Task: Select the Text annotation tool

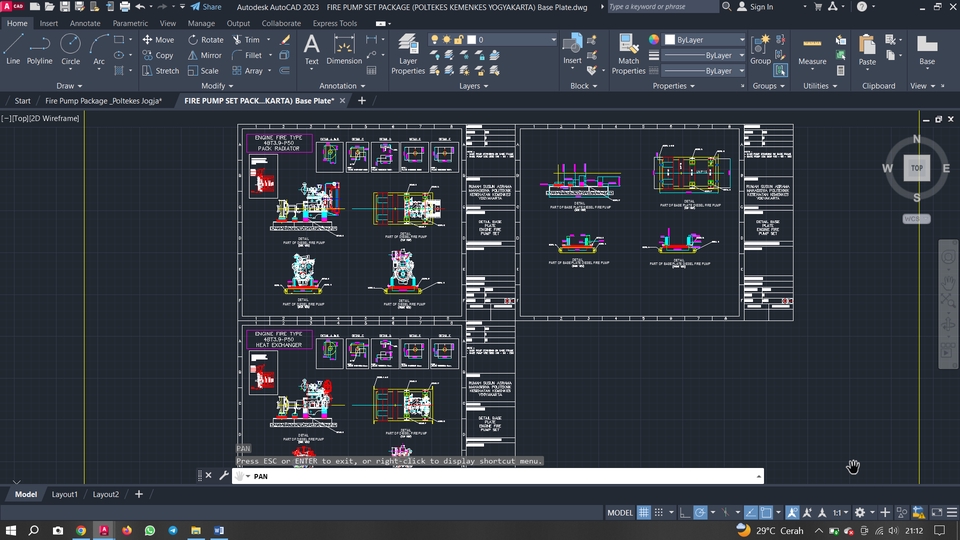Action: pyautogui.click(x=312, y=49)
